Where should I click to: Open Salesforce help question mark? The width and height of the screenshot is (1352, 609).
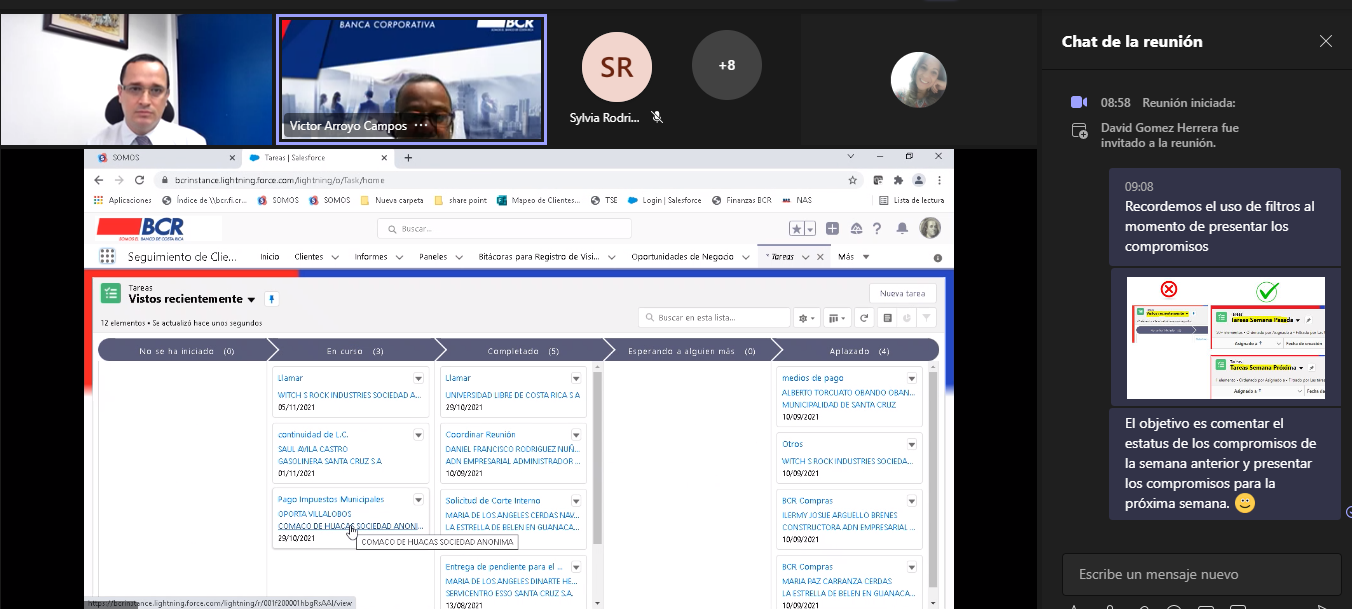[x=879, y=228]
